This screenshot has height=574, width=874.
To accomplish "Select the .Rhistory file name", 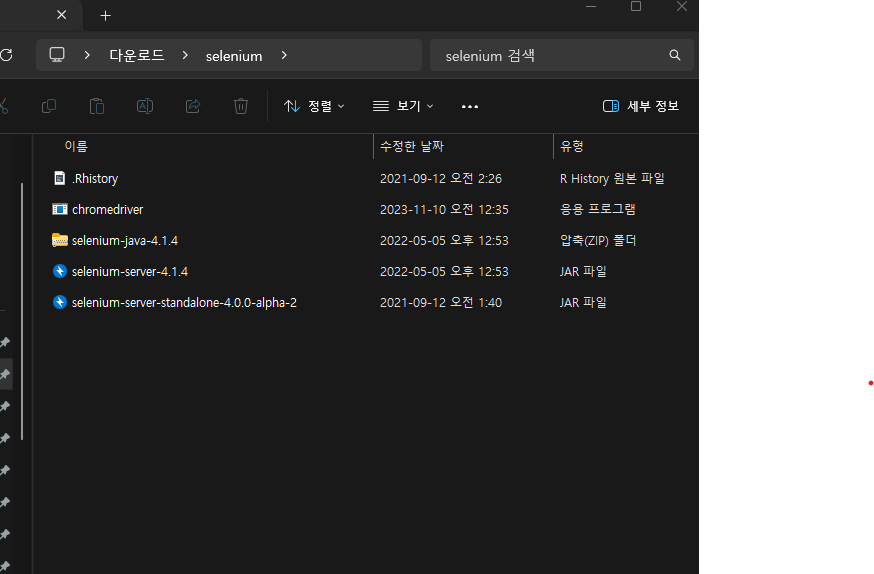I will 95,178.
